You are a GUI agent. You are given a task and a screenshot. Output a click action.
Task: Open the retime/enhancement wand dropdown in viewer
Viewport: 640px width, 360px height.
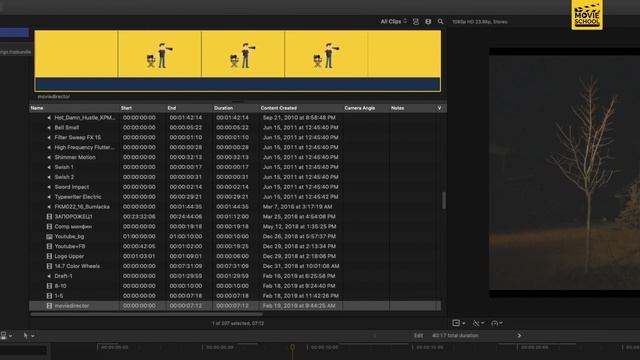tap(478, 323)
